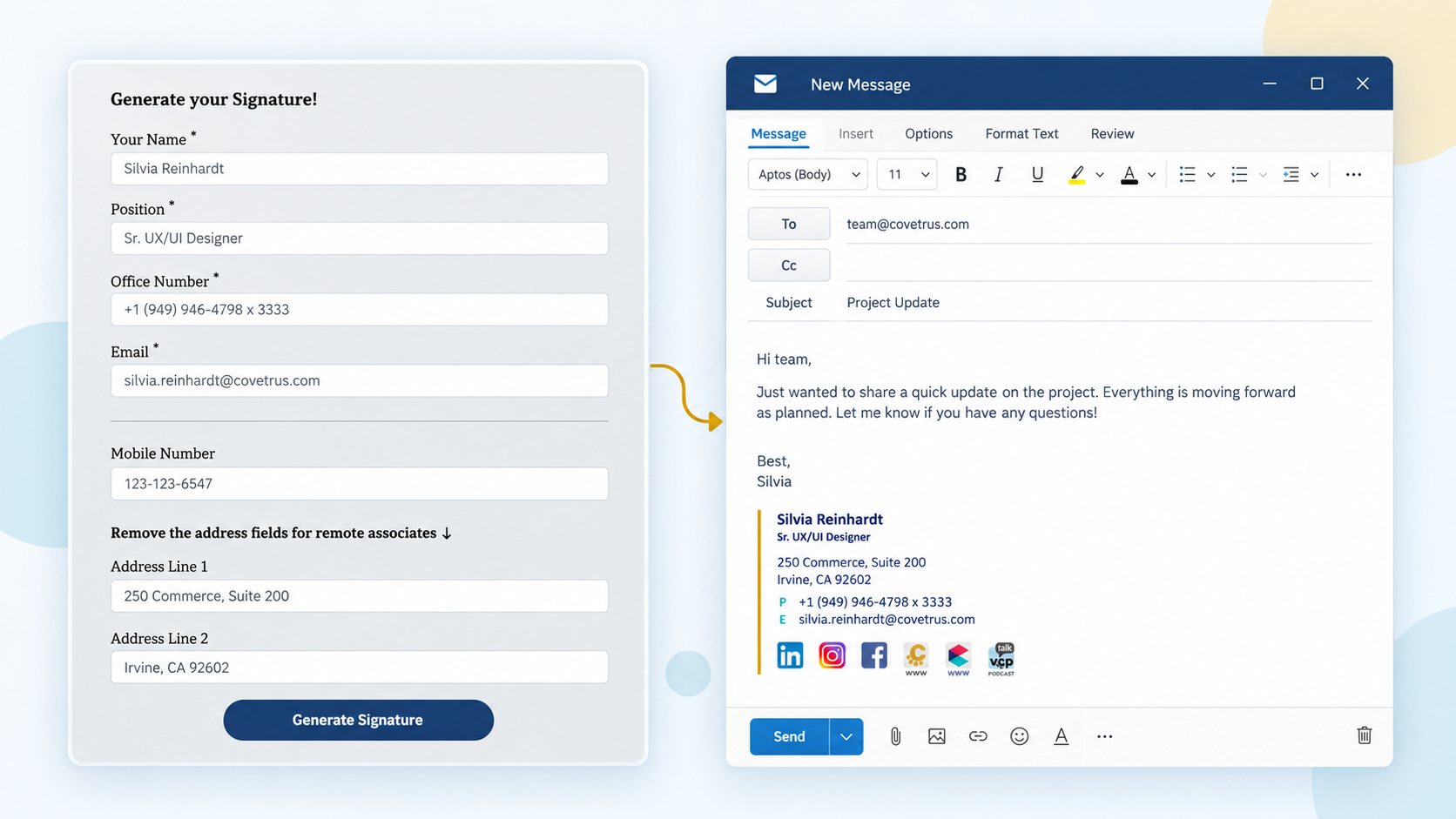Open the LinkedIn icon in the signature
Screen dimensions: 1456x819
tap(790, 655)
